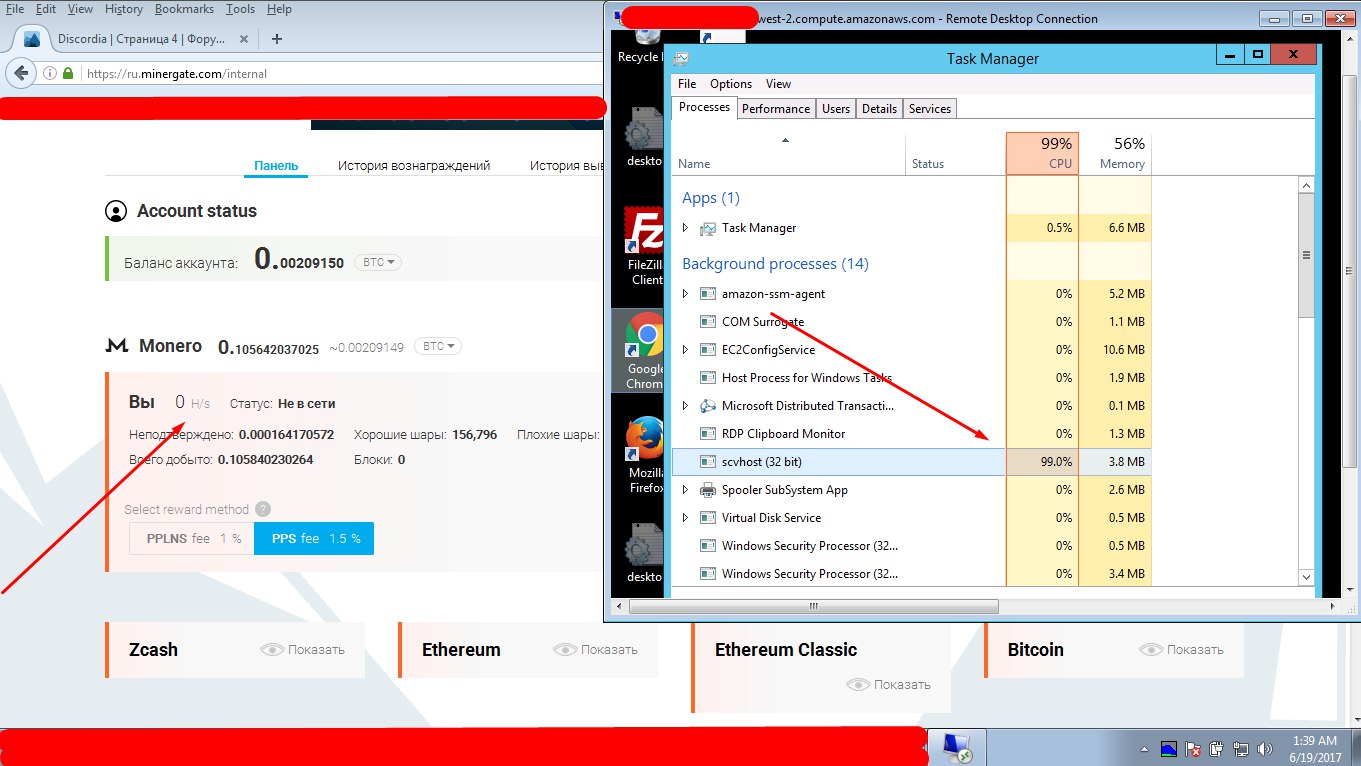Select PPLNS fee 1% reward method

(x=192, y=538)
